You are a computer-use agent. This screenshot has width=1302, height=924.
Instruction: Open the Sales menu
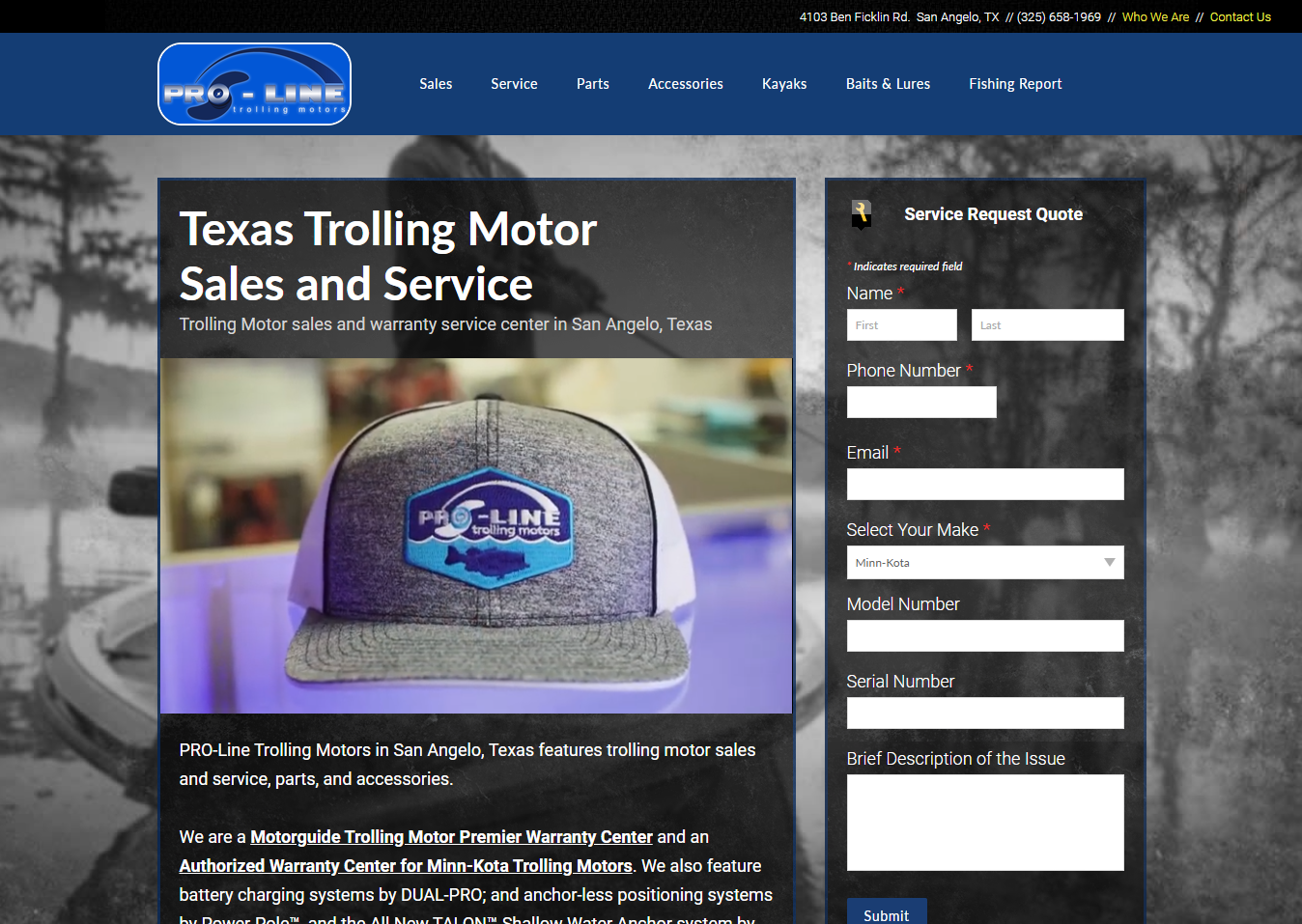(x=436, y=84)
